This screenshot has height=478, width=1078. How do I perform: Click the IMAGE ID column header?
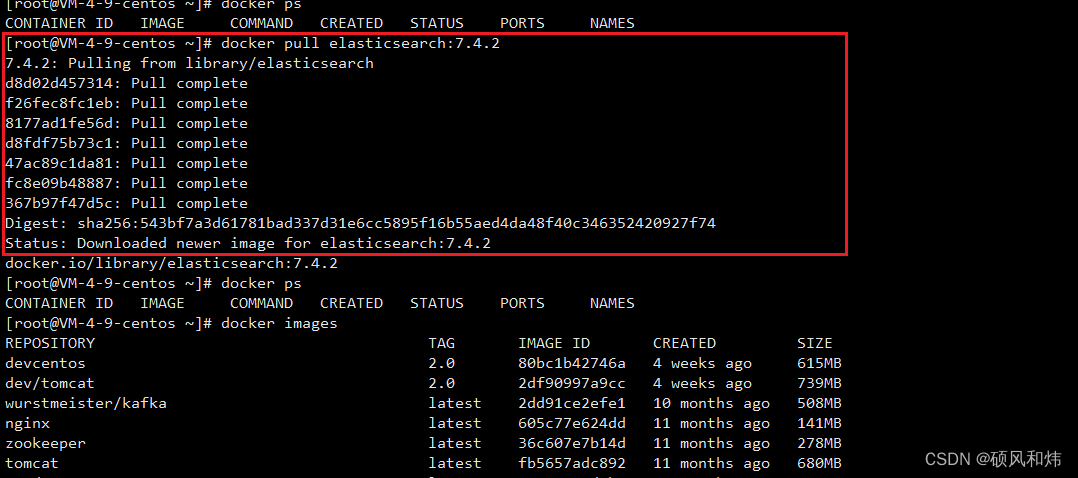(x=554, y=343)
